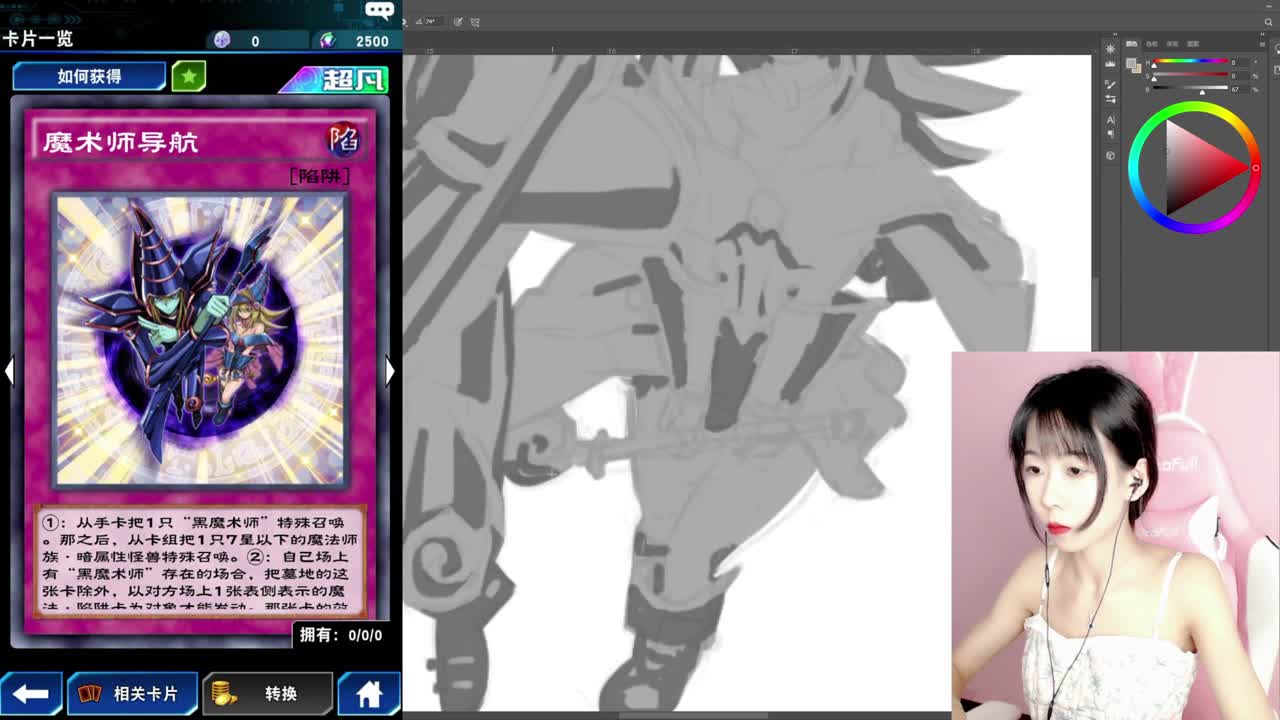Open Photoshop search magnifier icon
The image size is (1280, 720).
tap(1268, 21)
